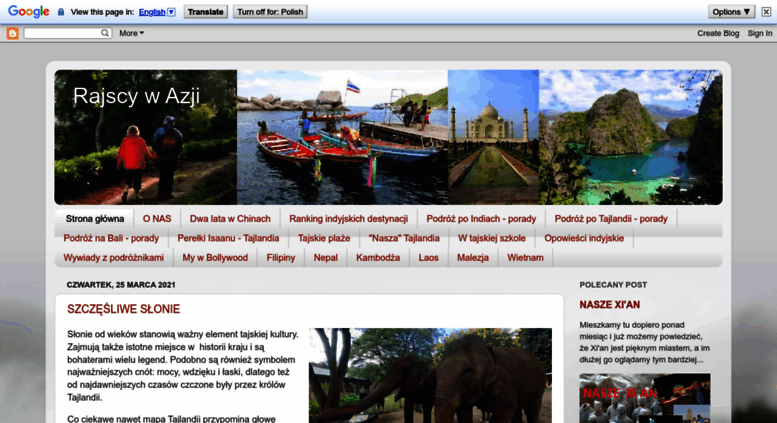Screen dimensions: 777x423
Task: Open Ranking indyjskich destynacji tab
Action: click(348, 218)
